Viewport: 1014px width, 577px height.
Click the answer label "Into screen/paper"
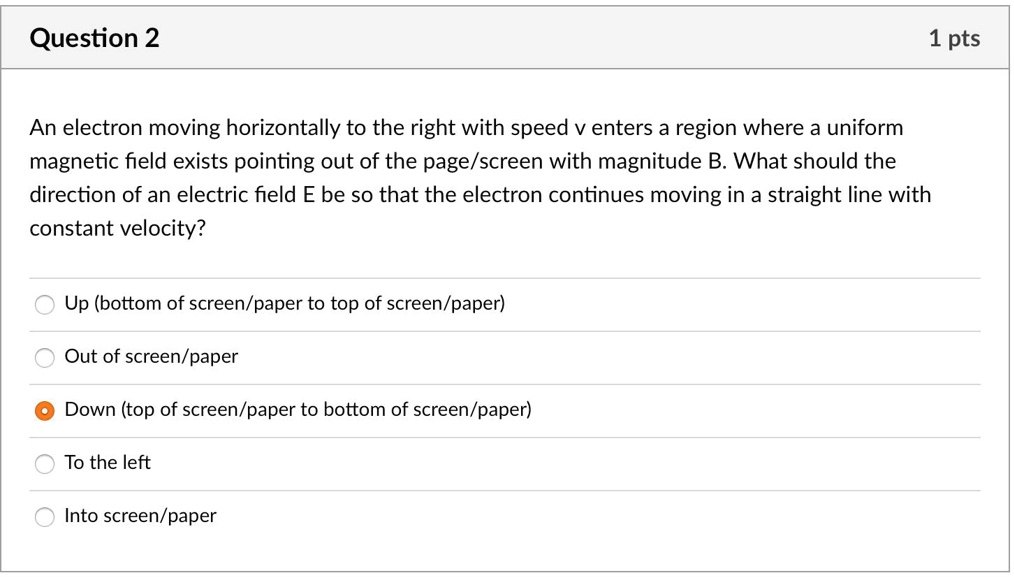(140, 516)
